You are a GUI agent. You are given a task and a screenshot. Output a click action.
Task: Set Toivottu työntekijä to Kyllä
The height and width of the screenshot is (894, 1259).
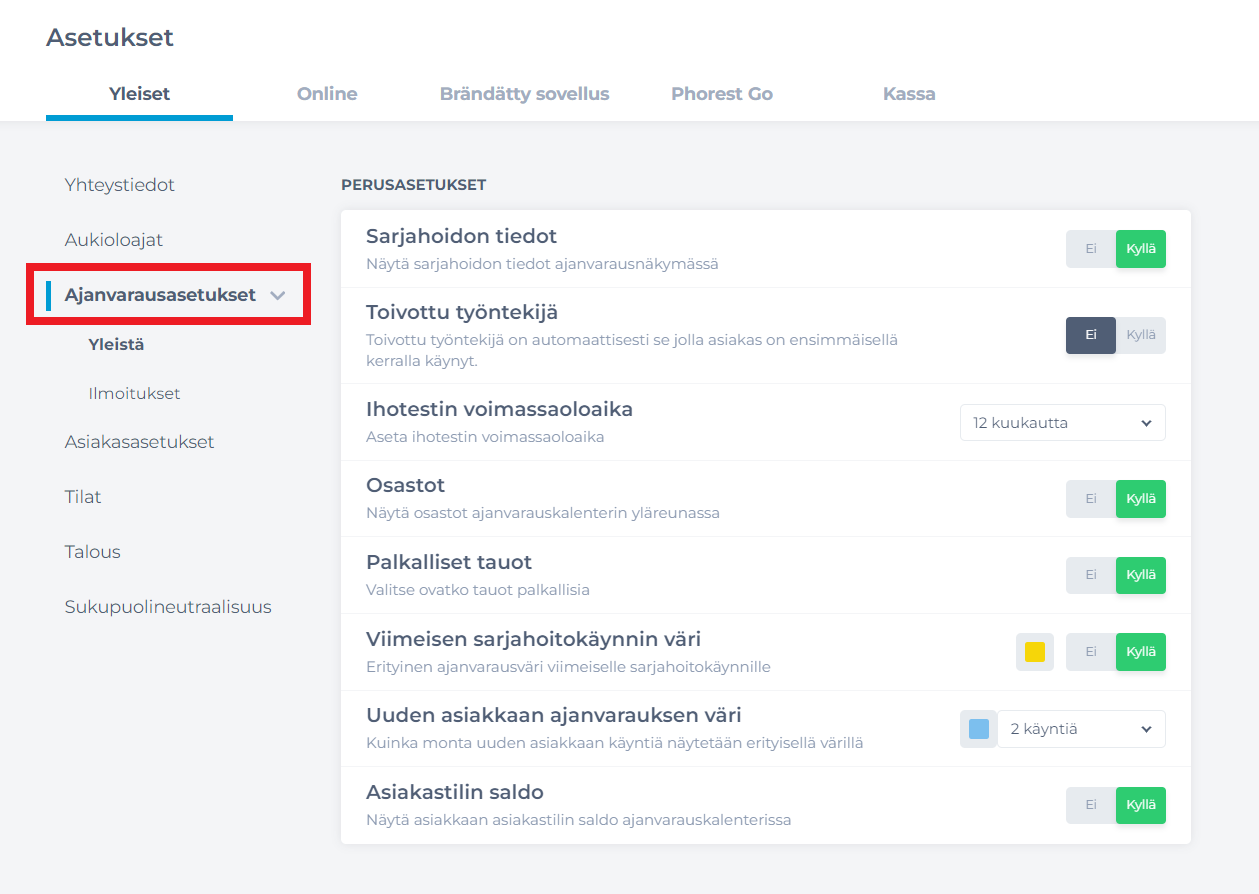pos(1141,336)
